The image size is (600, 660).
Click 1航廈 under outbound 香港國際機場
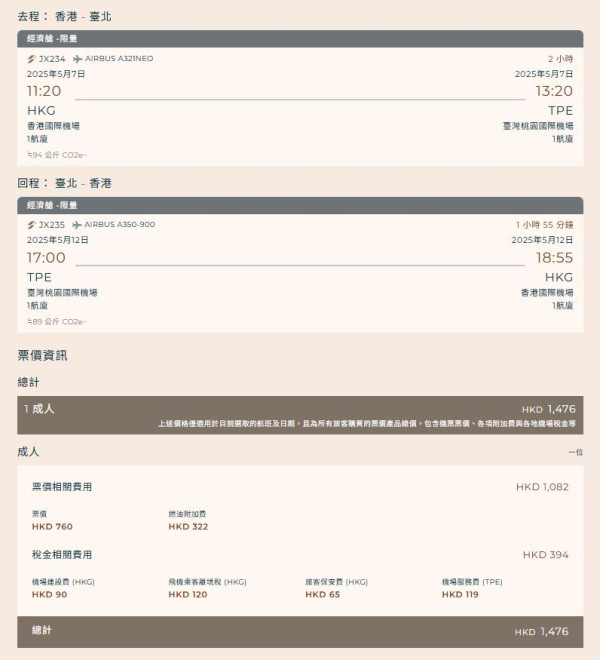[x=37, y=139]
